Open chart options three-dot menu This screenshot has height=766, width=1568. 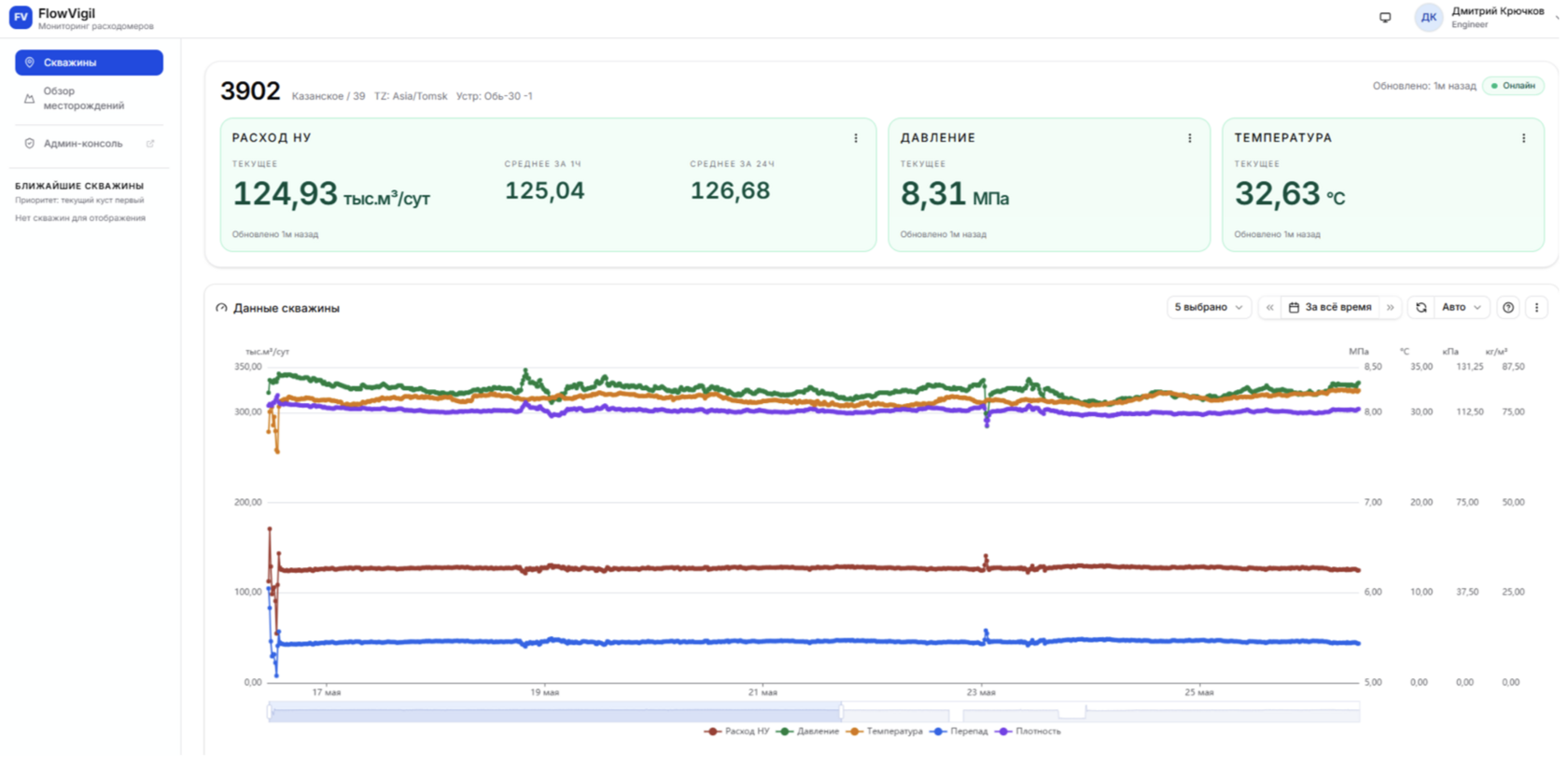pyautogui.click(x=1536, y=307)
